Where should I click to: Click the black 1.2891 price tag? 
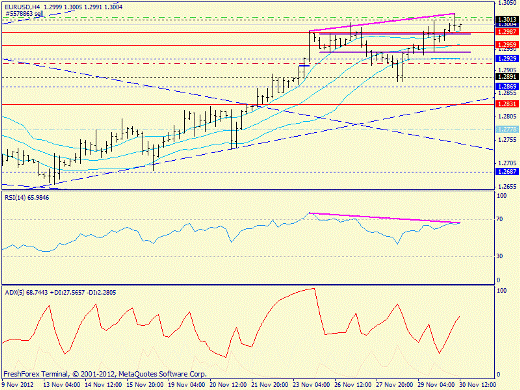pos(507,77)
